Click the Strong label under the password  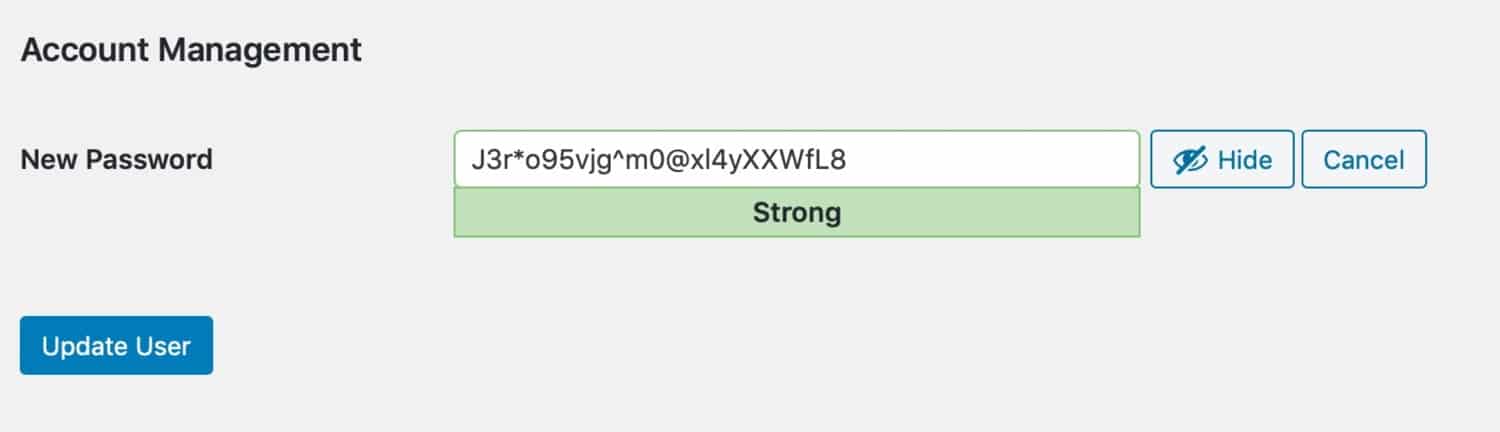pos(796,213)
